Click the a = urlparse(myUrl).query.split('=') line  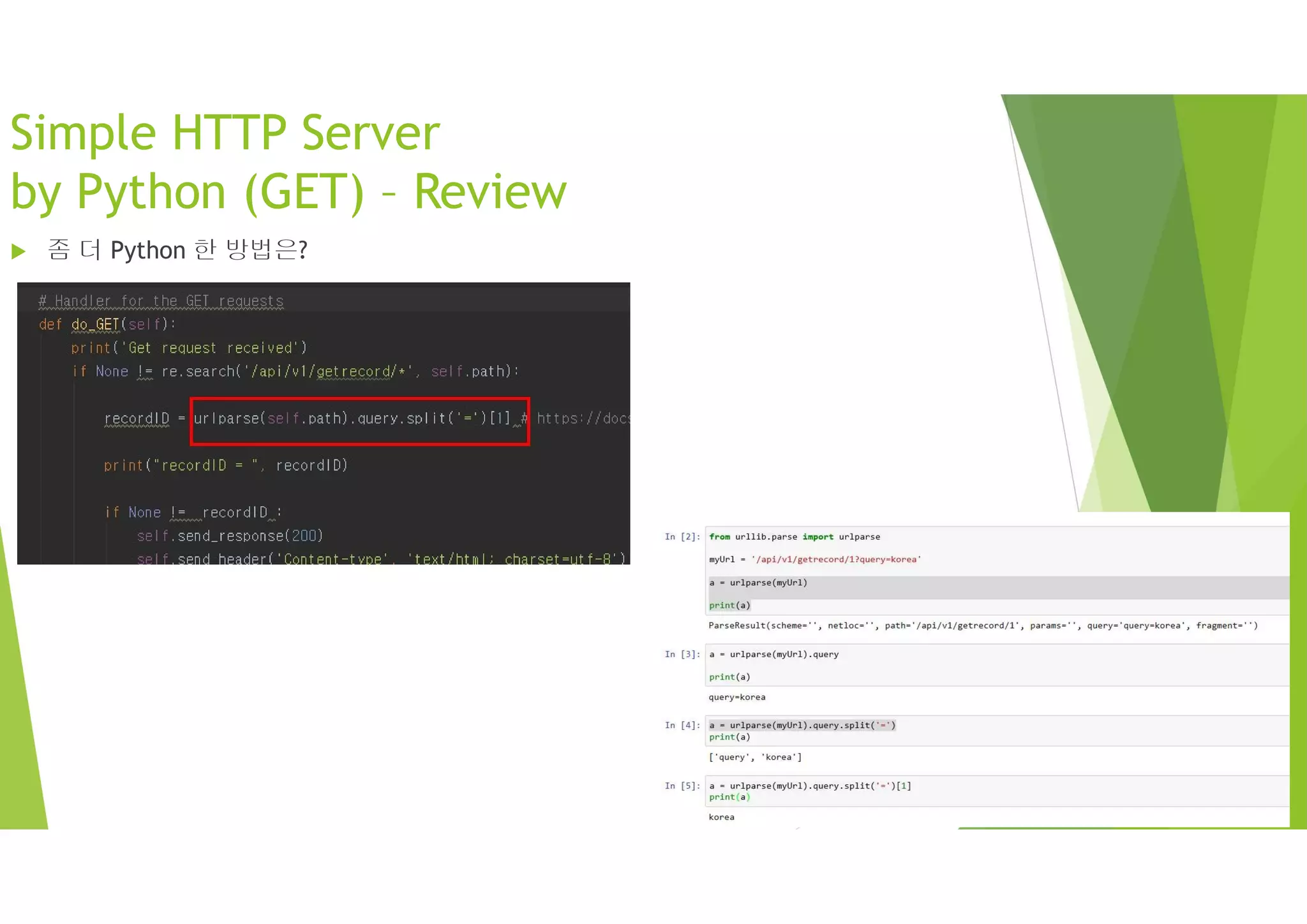(x=802, y=725)
